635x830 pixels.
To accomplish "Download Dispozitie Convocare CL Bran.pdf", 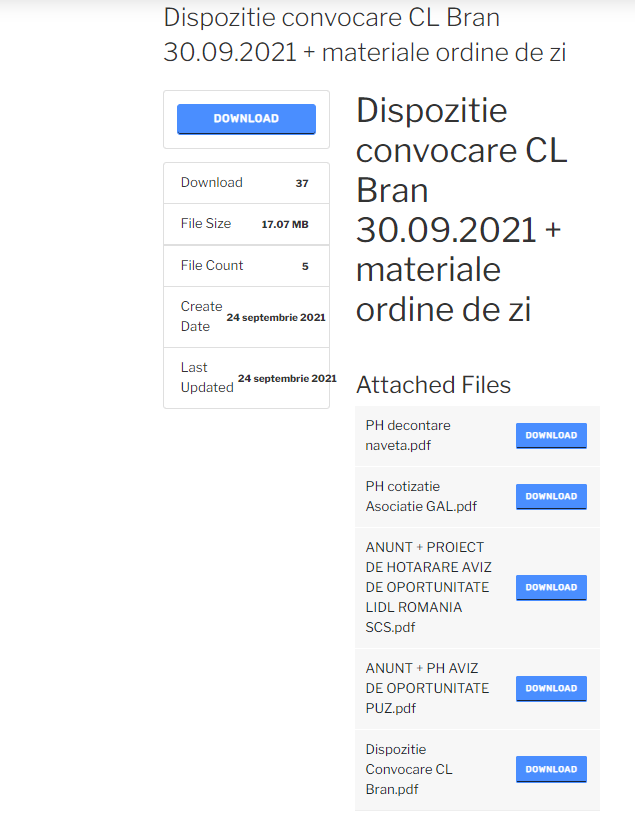I will [551, 770].
